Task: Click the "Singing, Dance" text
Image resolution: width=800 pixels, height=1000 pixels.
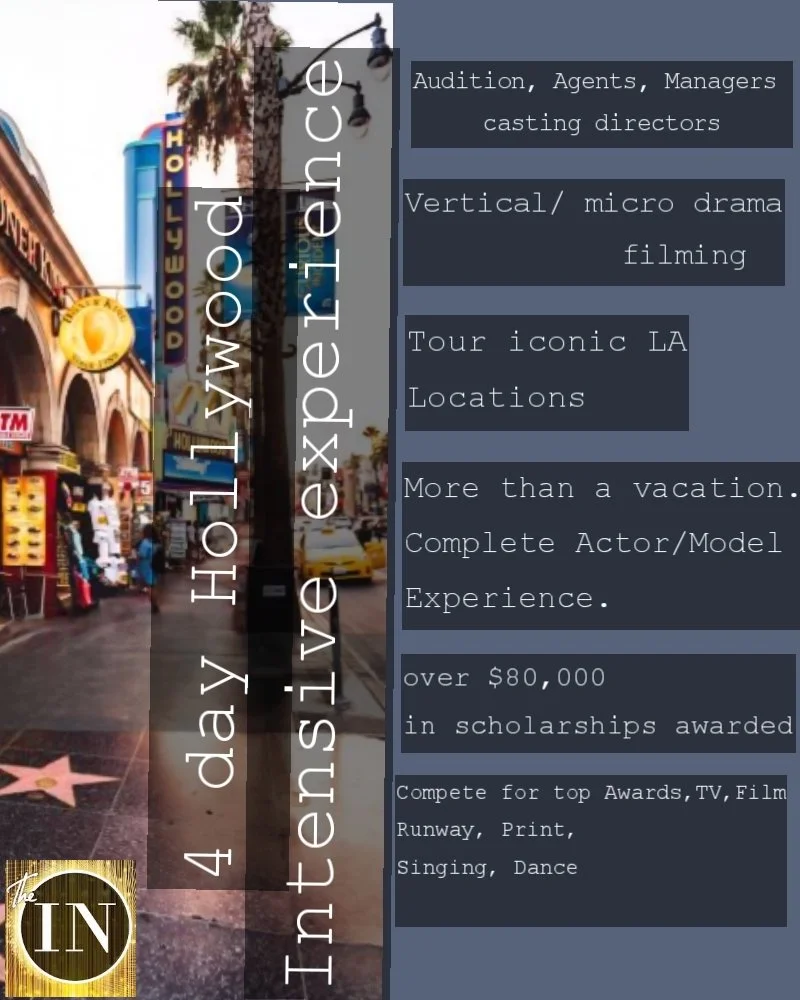Action: click(x=487, y=867)
